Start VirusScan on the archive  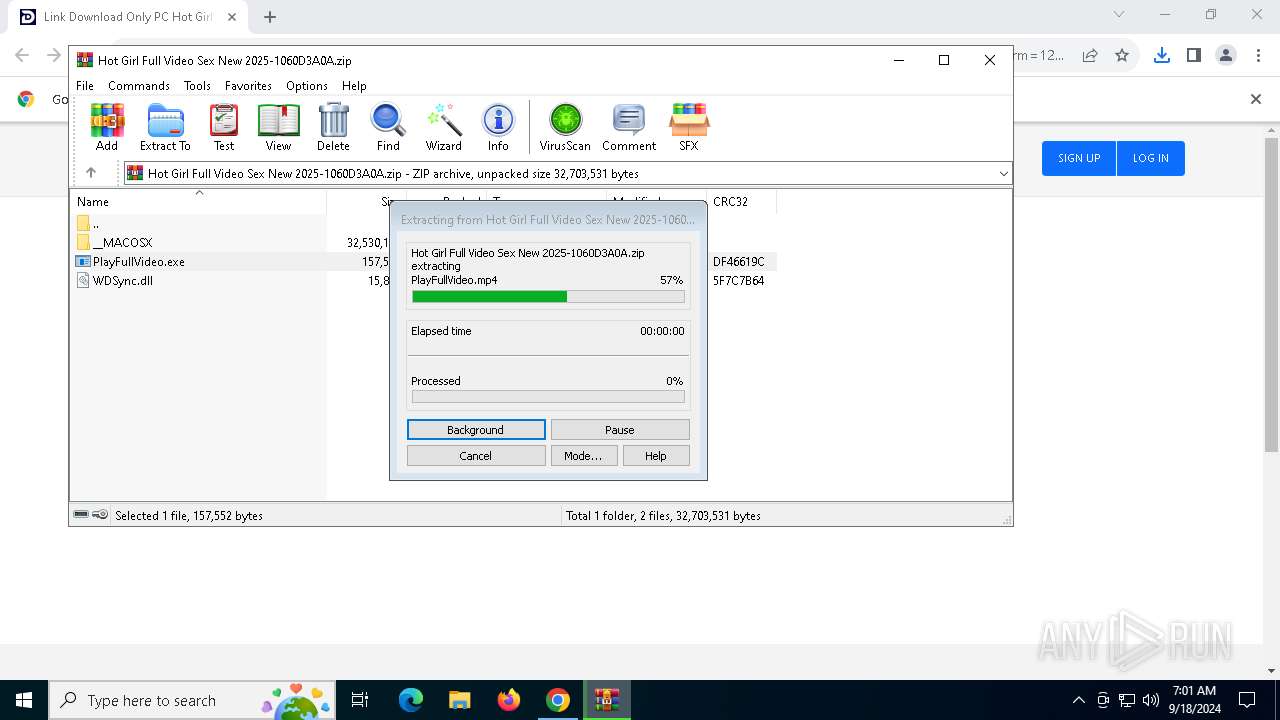pyautogui.click(x=565, y=127)
